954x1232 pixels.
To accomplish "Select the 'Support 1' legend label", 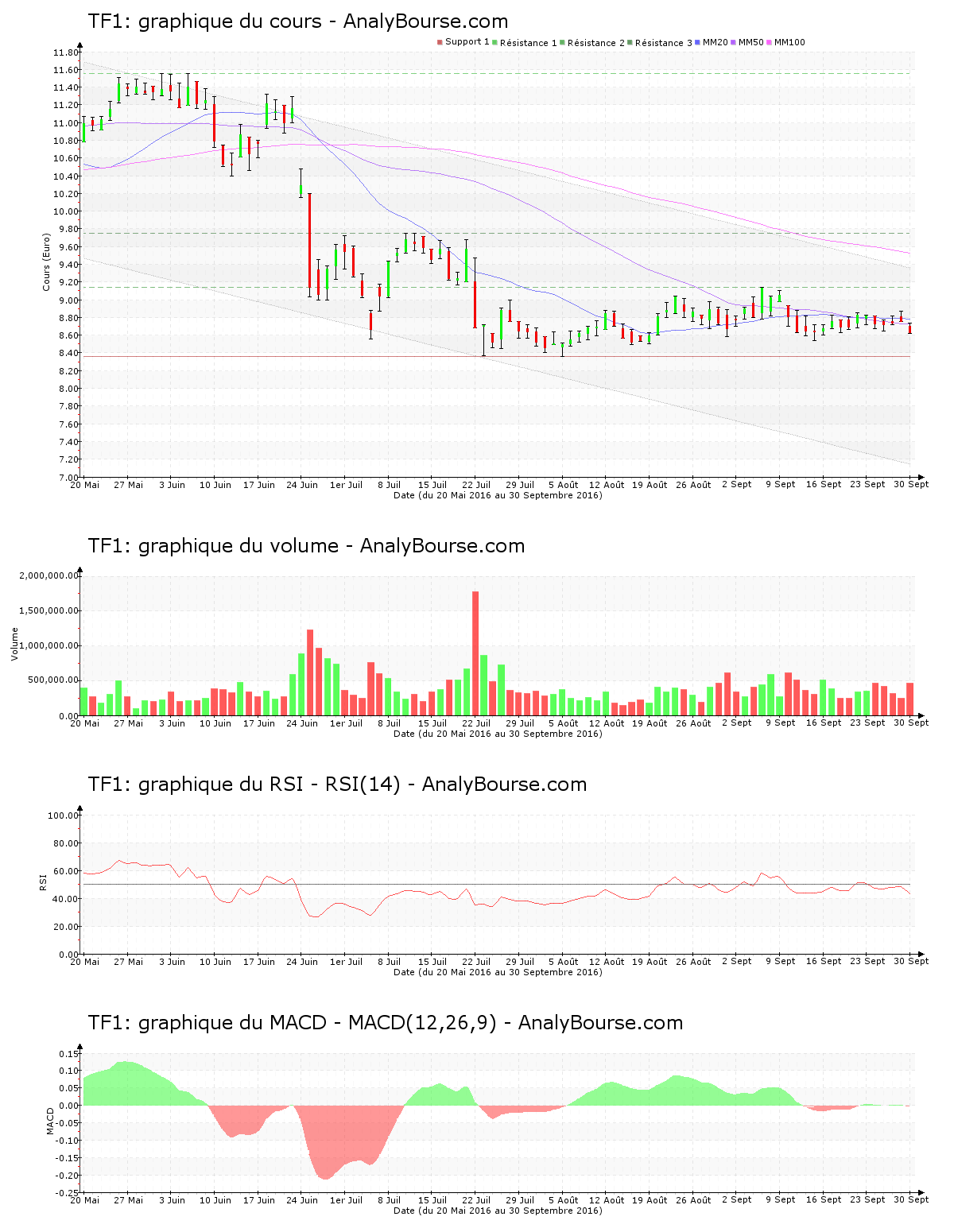I will pos(467,42).
